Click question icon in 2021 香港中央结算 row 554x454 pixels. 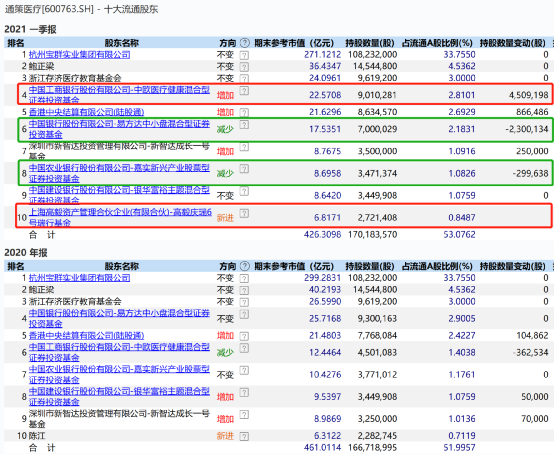(244, 113)
